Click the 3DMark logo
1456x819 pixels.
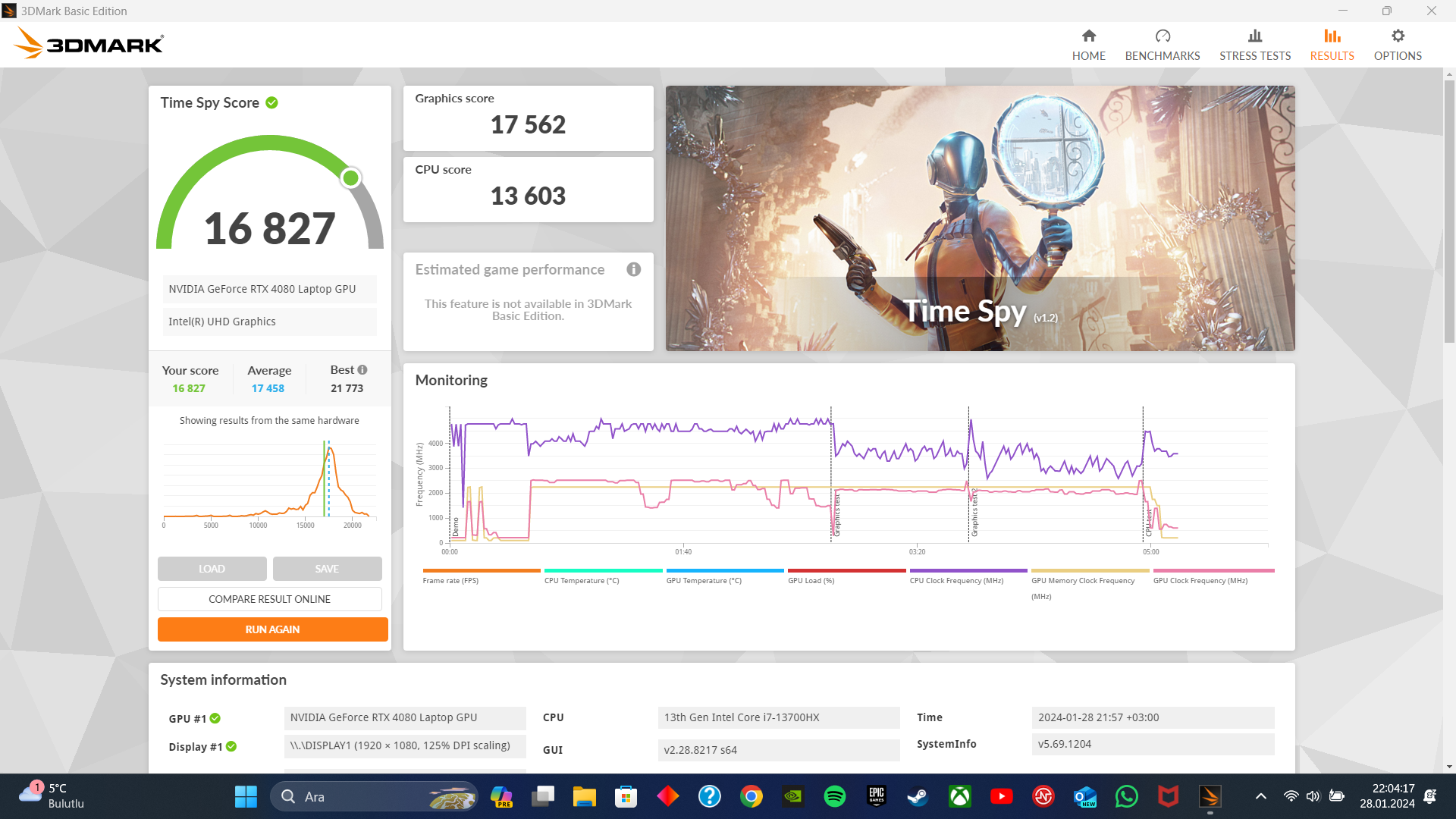pyautogui.click(x=89, y=43)
